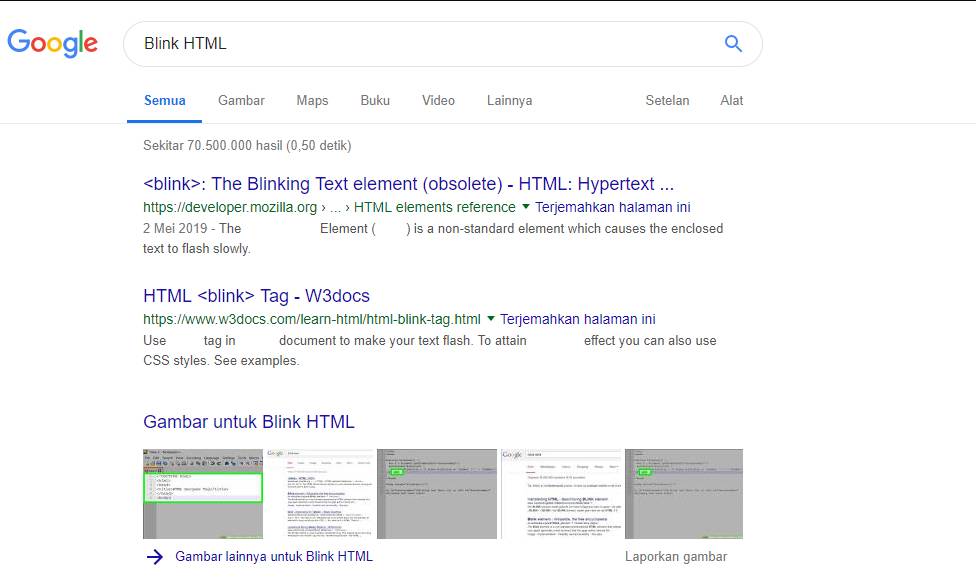Click the Sekitar 70.500.000 hasil text

click(x=247, y=145)
